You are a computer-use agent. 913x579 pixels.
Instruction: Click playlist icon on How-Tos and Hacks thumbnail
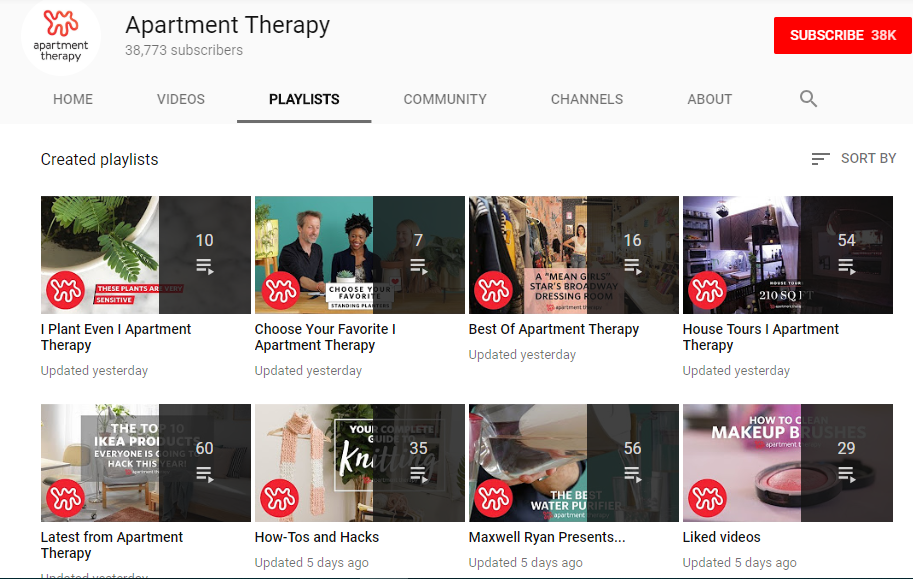(x=418, y=474)
